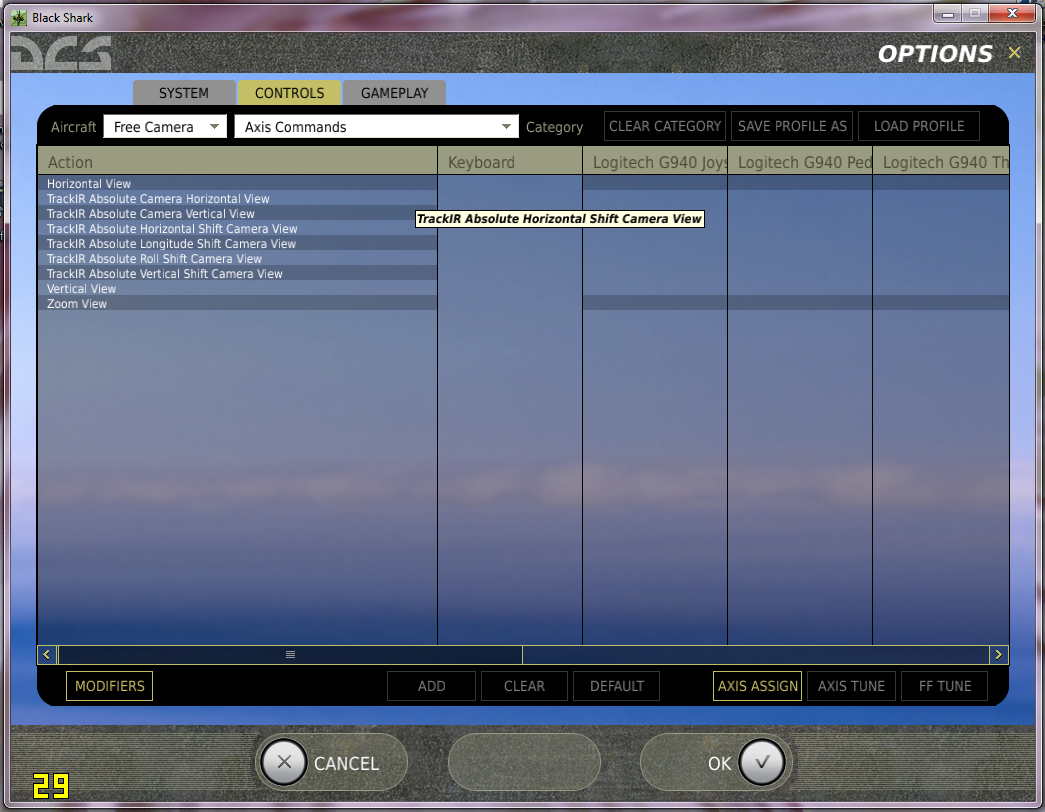Select the Zoom View action row
The width and height of the screenshot is (1045, 812).
click(x=237, y=303)
